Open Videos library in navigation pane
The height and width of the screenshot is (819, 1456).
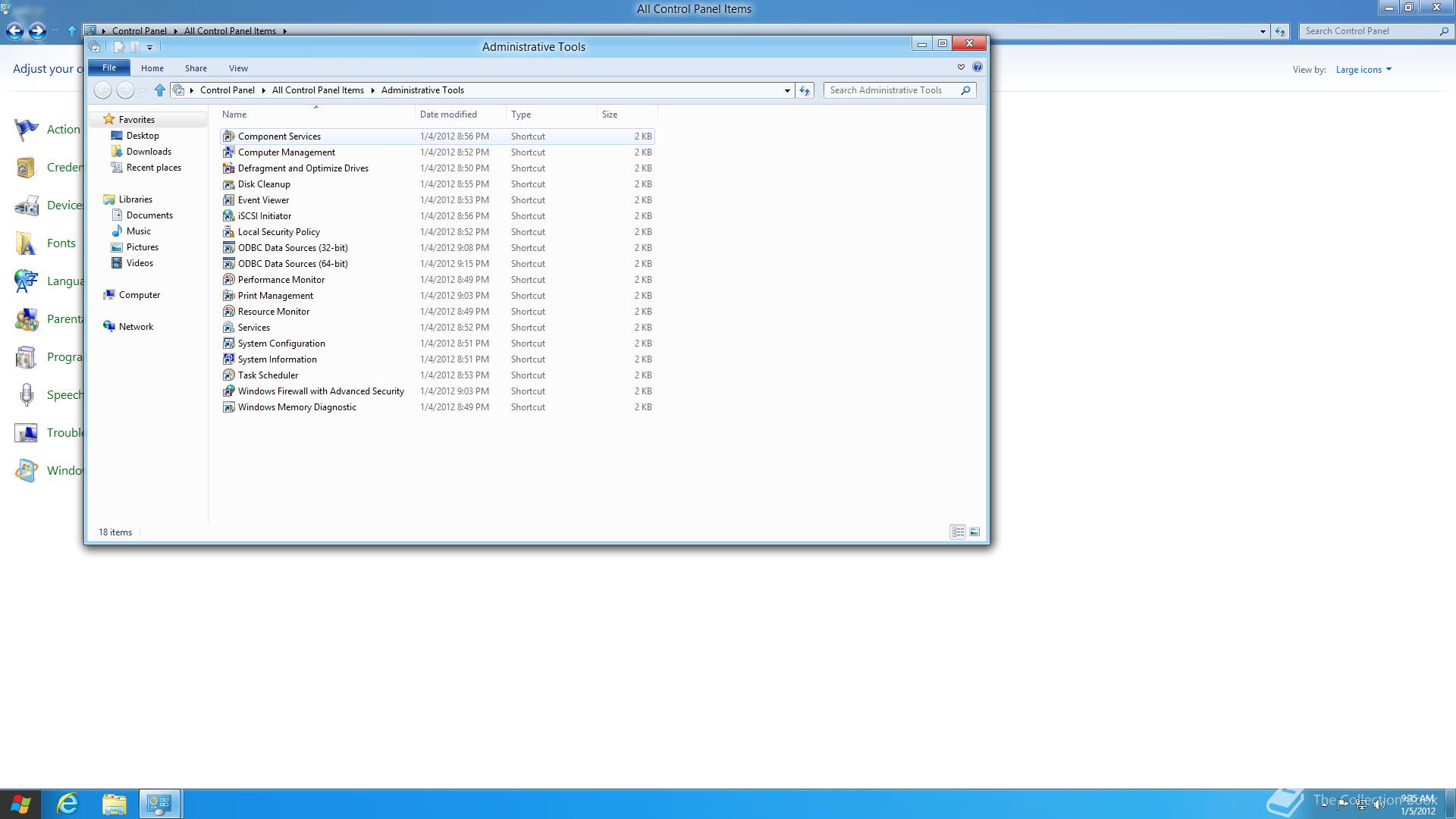pos(140,263)
